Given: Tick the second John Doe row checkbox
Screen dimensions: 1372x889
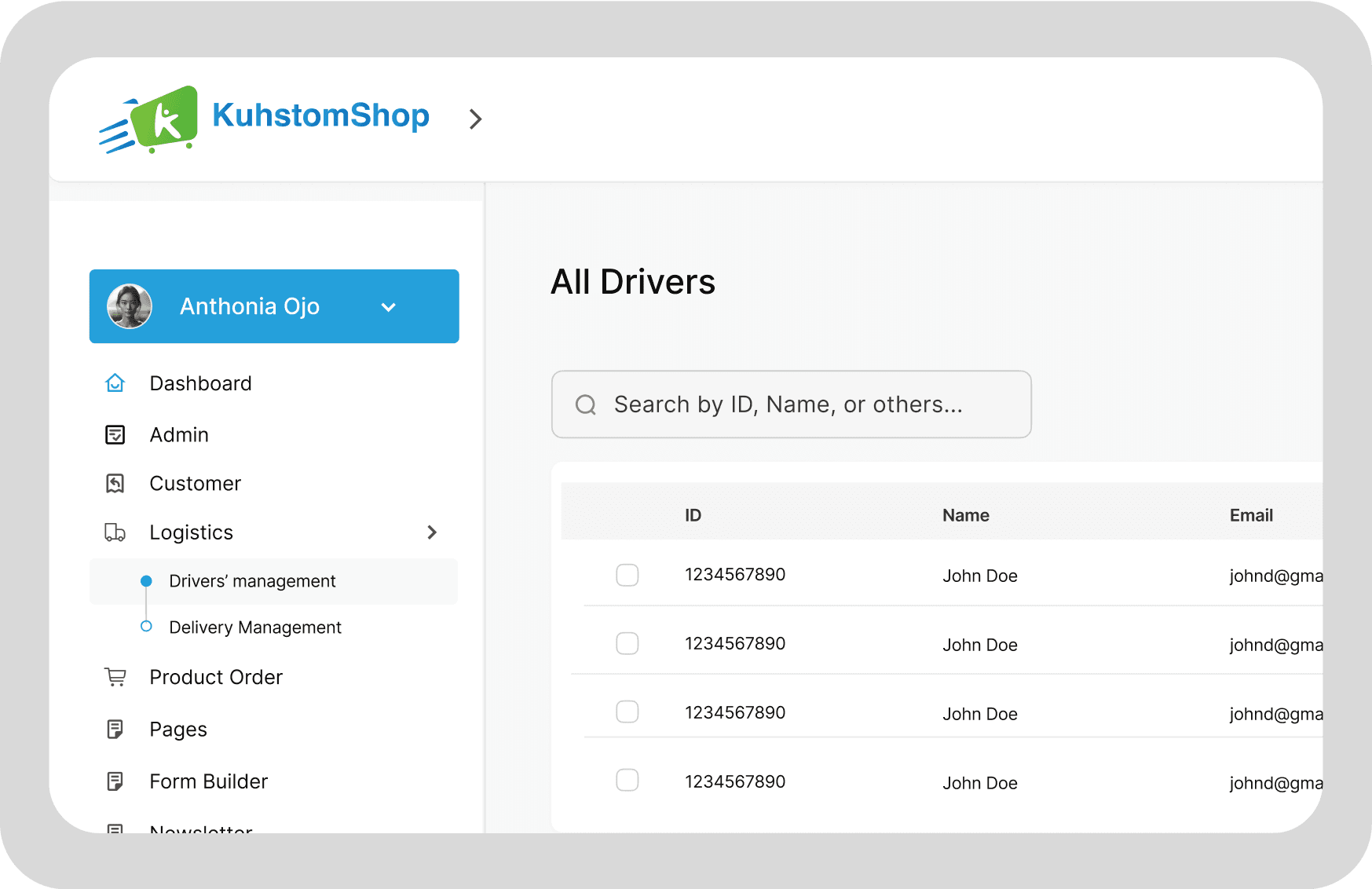Looking at the screenshot, I should 627,643.
